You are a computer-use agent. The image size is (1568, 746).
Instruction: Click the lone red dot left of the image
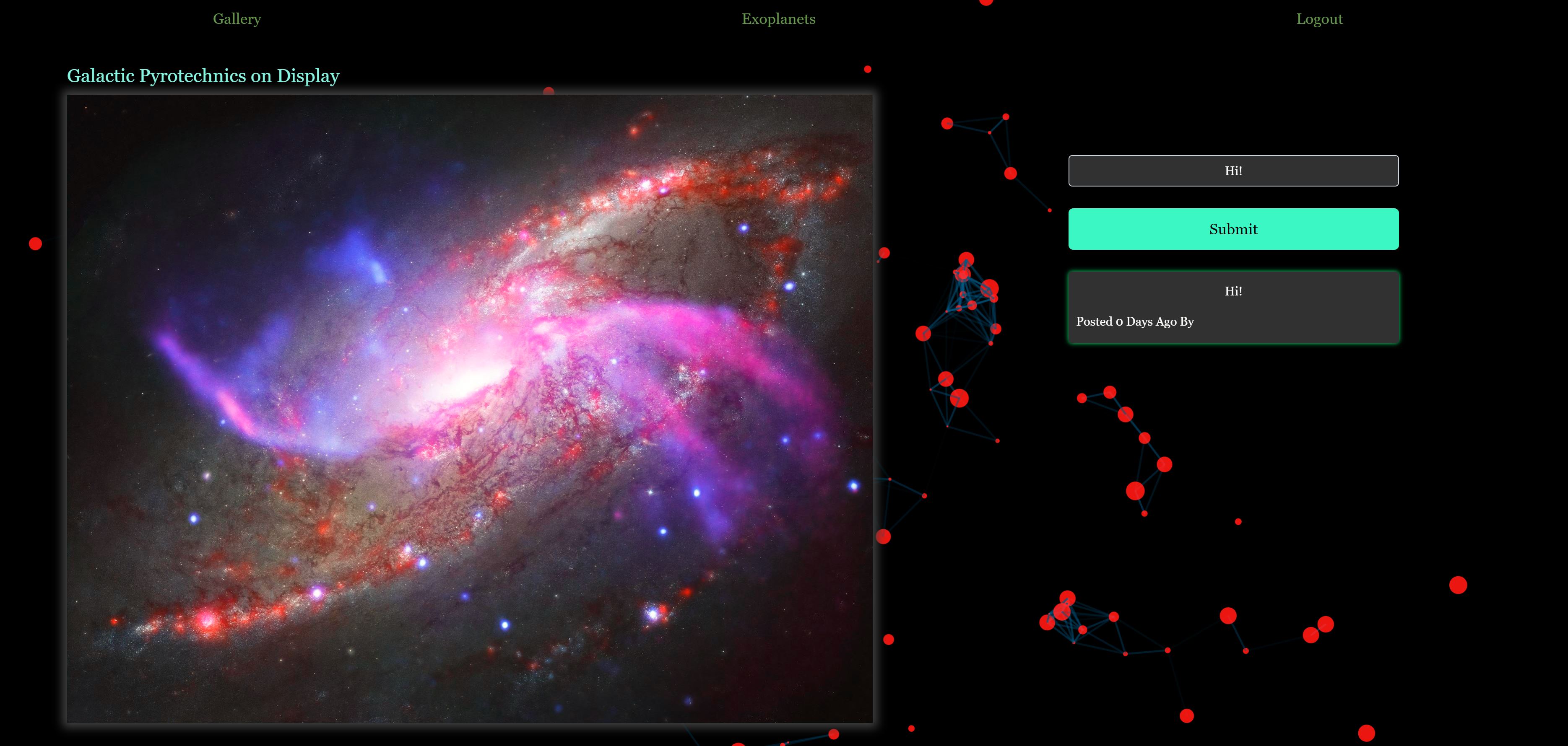tap(35, 244)
